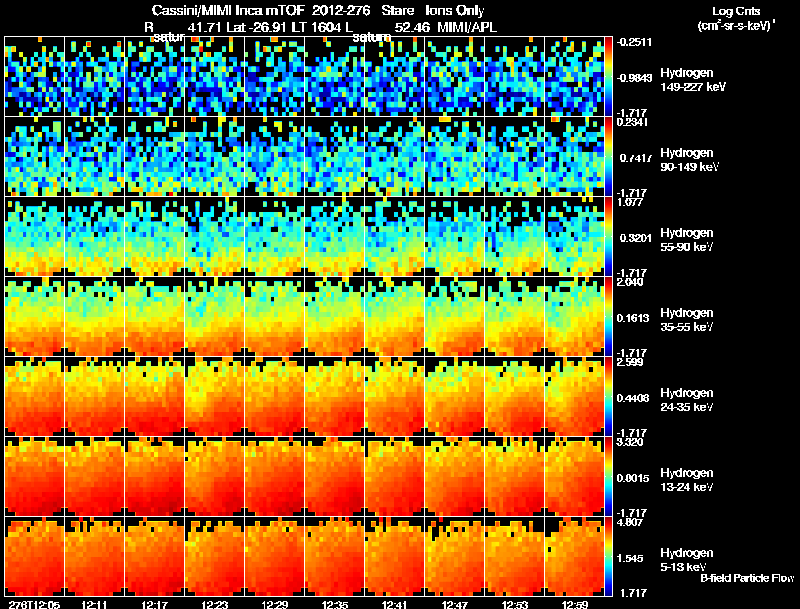Click the 4.807 maximum value on the color scale

click(629, 522)
